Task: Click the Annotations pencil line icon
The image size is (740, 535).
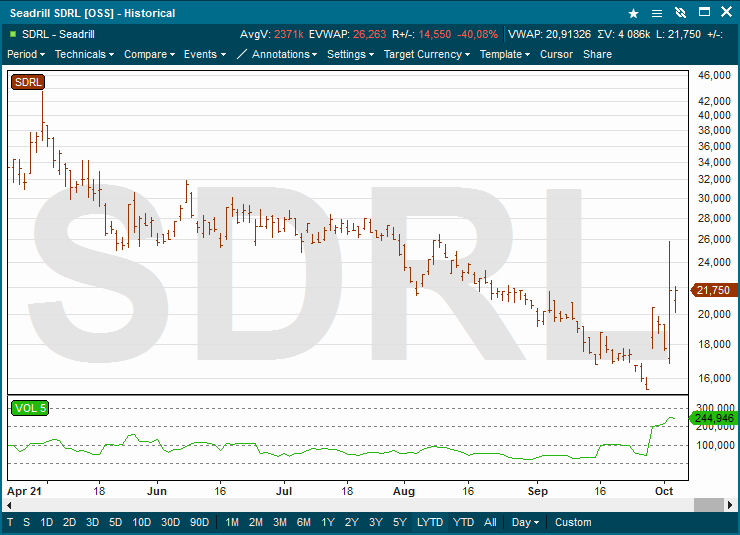Action: (x=242, y=54)
